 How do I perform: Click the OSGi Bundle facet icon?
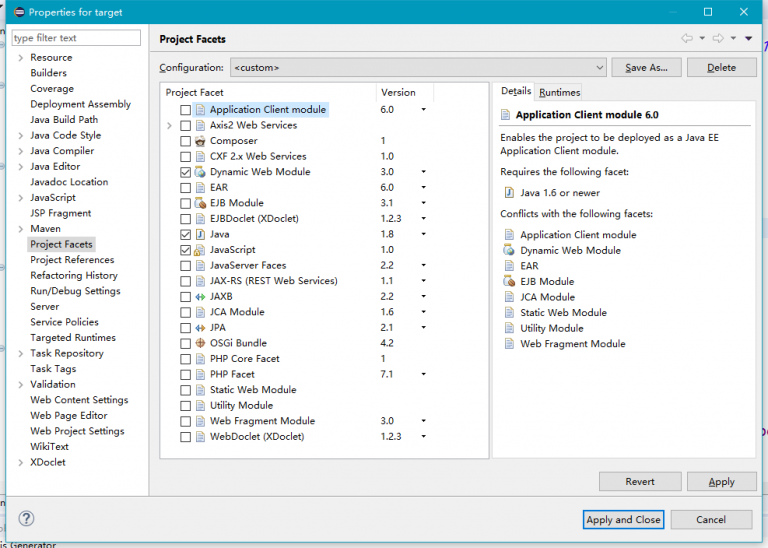[x=200, y=343]
